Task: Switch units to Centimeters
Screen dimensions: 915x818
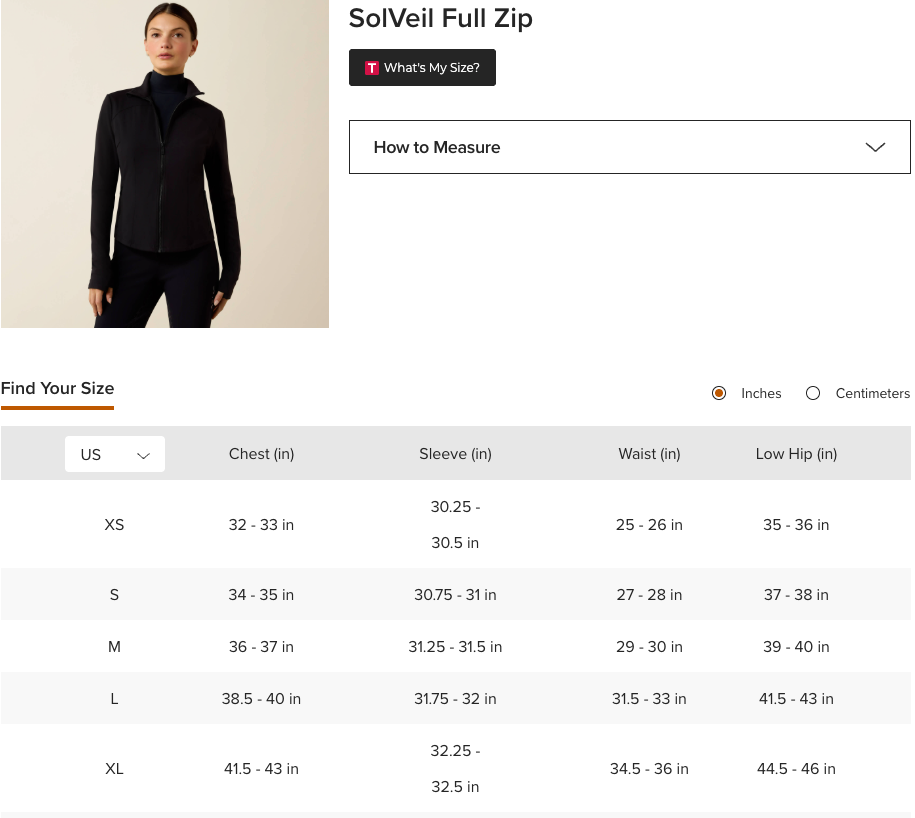Action: 813,394
